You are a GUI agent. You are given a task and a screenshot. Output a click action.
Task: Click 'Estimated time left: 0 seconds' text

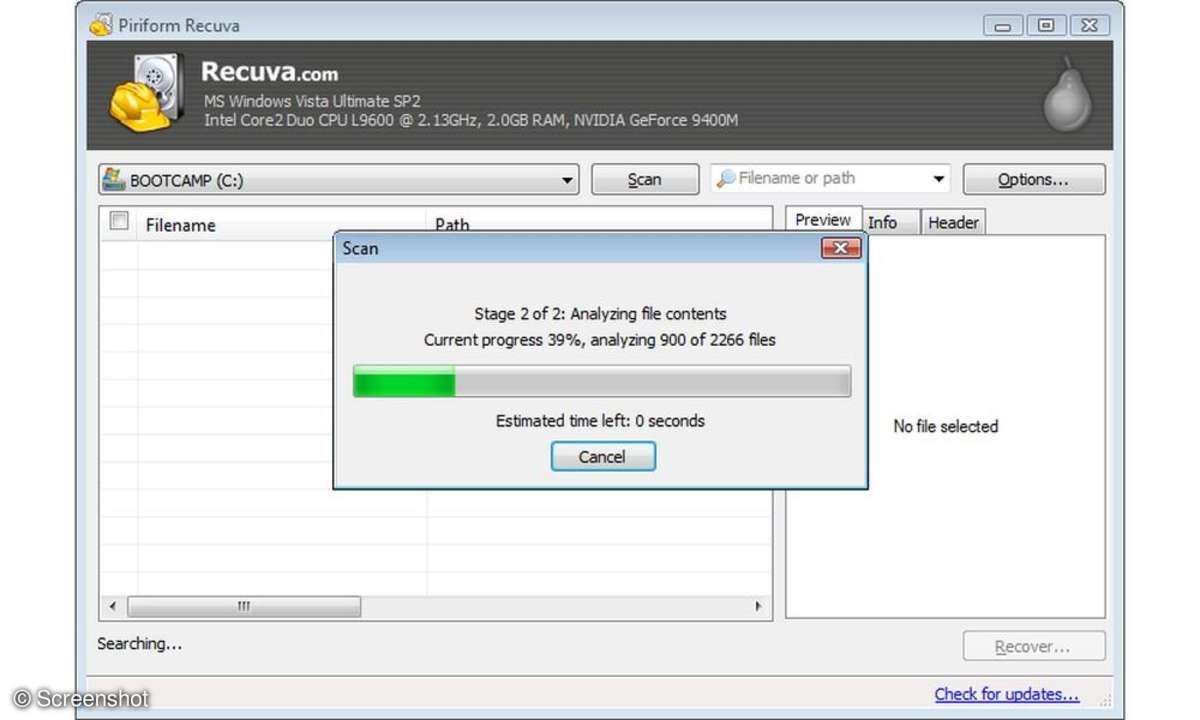coord(600,421)
